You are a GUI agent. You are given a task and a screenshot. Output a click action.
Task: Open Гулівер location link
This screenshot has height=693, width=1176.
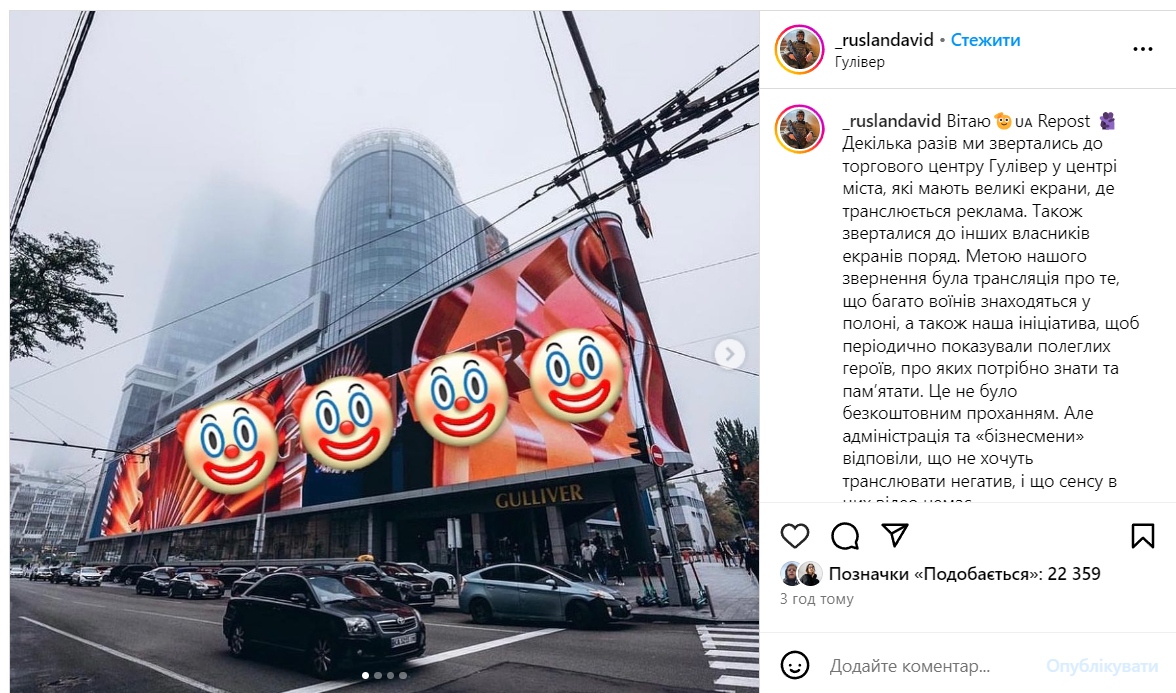point(860,62)
